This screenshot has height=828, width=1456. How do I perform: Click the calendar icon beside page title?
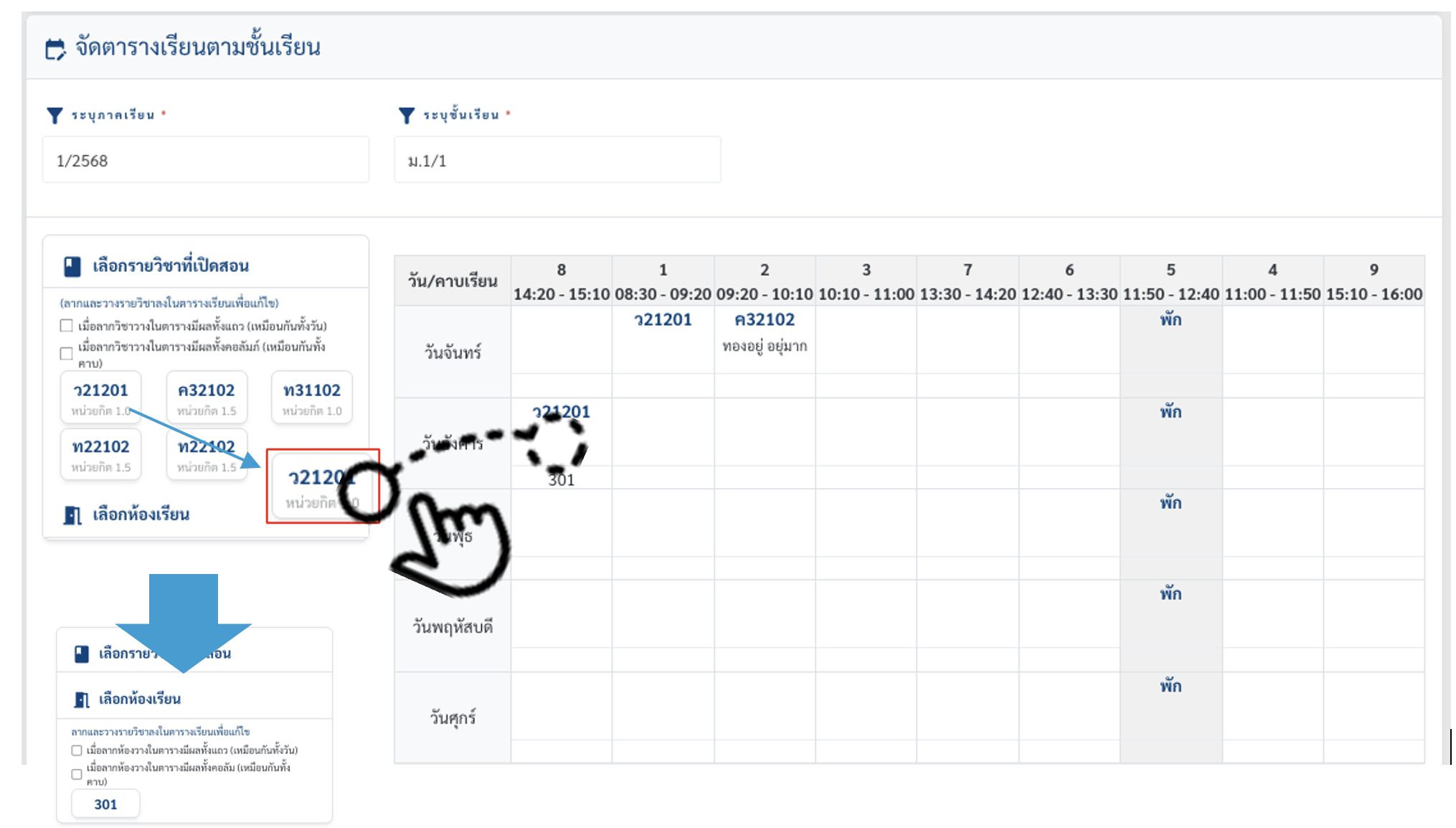[55, 49]
